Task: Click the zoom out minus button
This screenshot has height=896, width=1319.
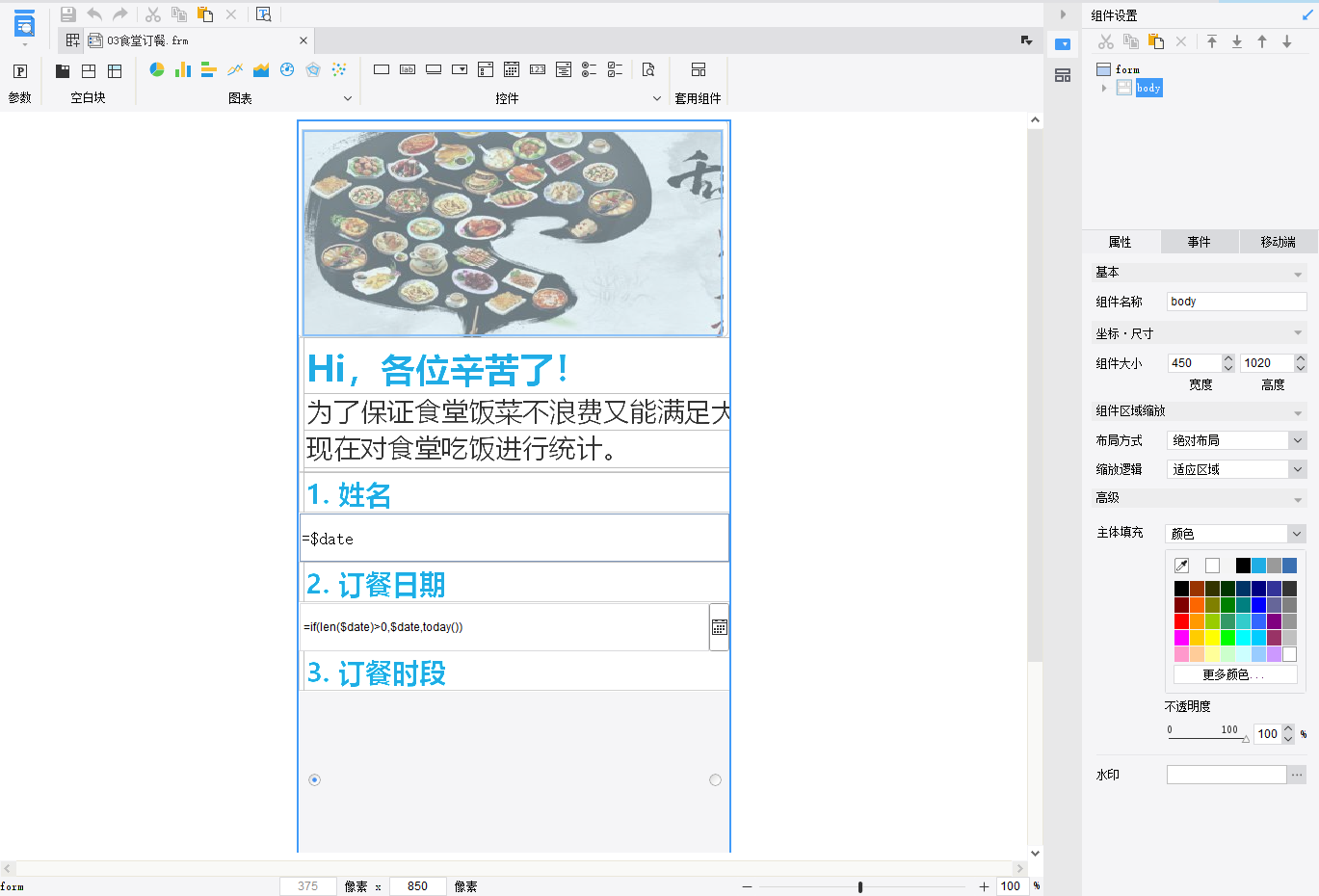Action: point(747,886)
